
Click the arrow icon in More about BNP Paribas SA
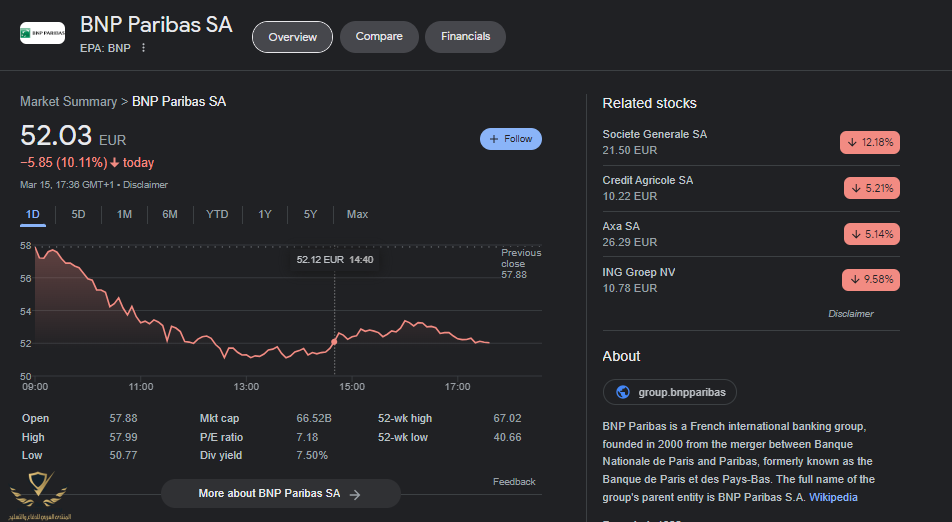point(355,494)
